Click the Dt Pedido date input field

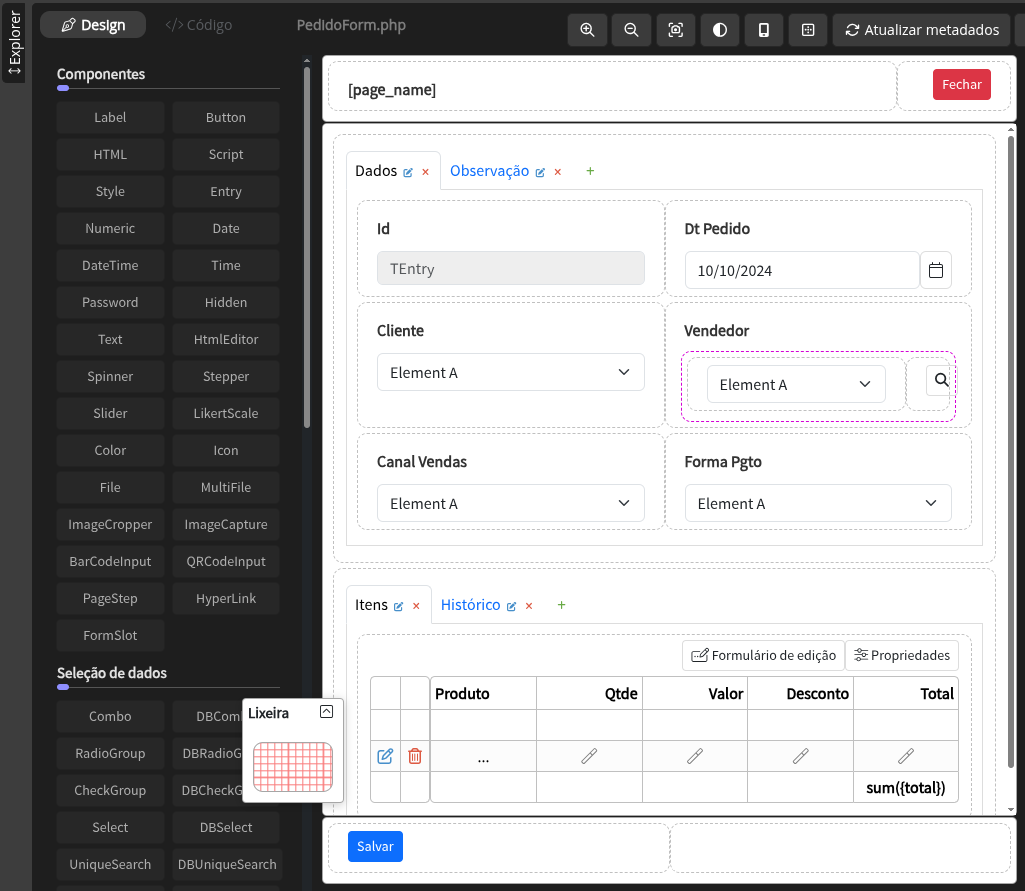(801, 270)
